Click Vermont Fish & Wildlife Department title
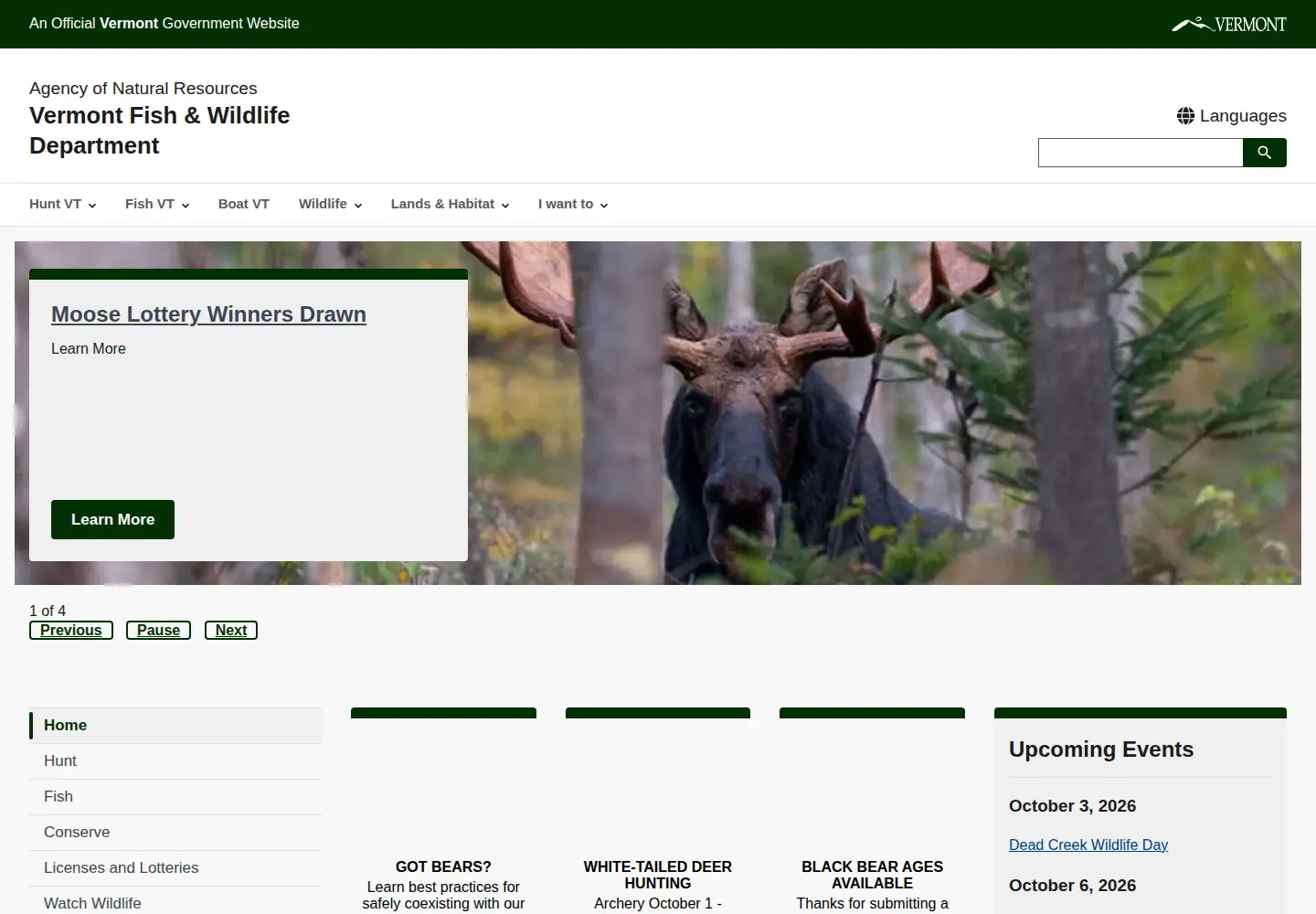The height and width of the screenshot is (914, 1316). pyautogui.click(x=159, y=131)
